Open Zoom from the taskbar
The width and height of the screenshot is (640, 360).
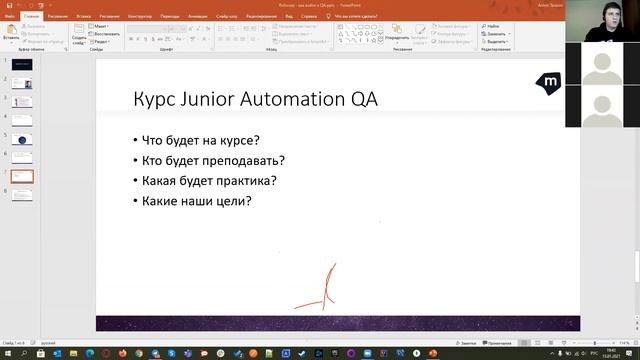[367, 353]
